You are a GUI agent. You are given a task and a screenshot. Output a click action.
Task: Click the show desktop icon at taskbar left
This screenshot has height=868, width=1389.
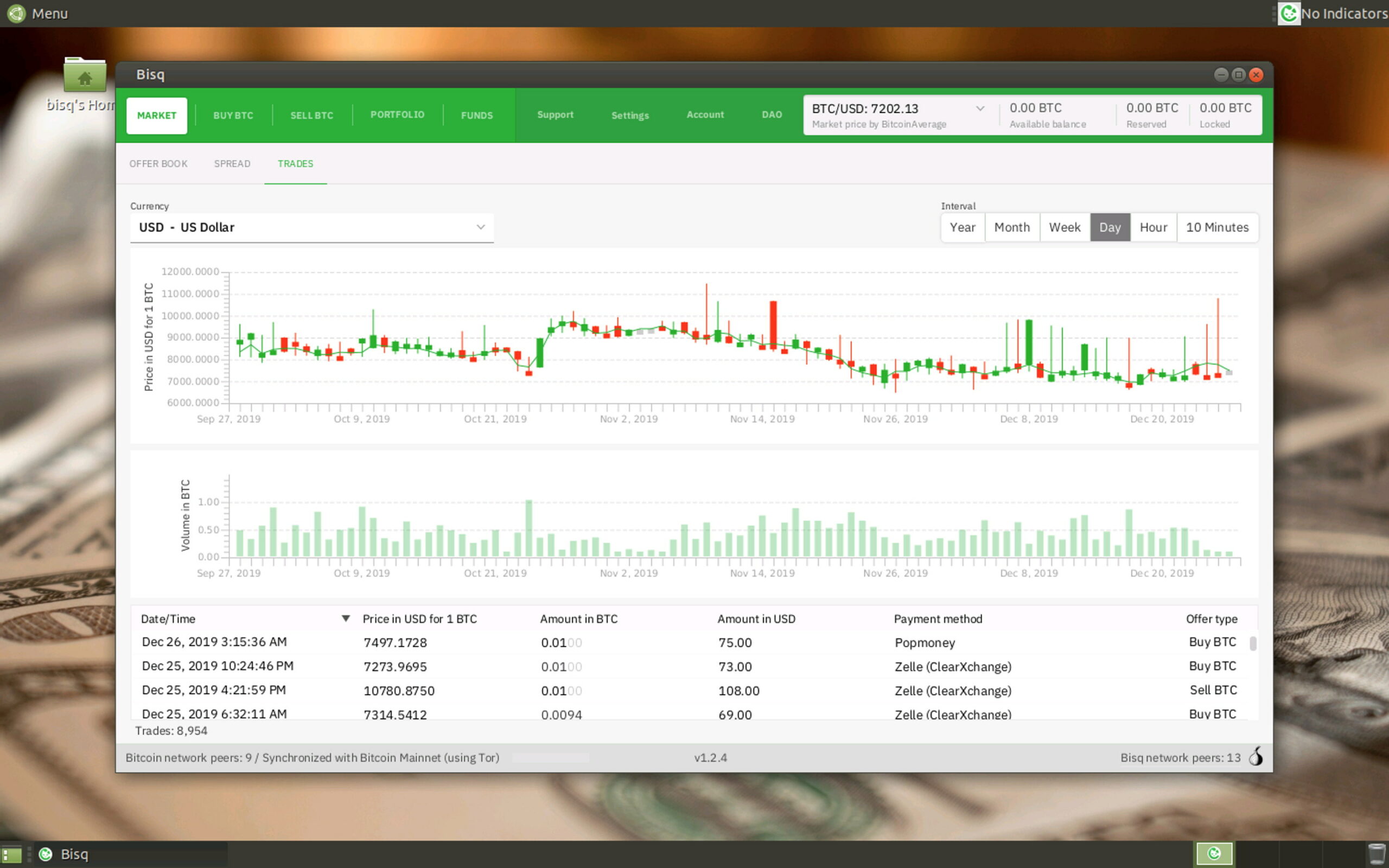pyautogui.click(x=11, y=854)
